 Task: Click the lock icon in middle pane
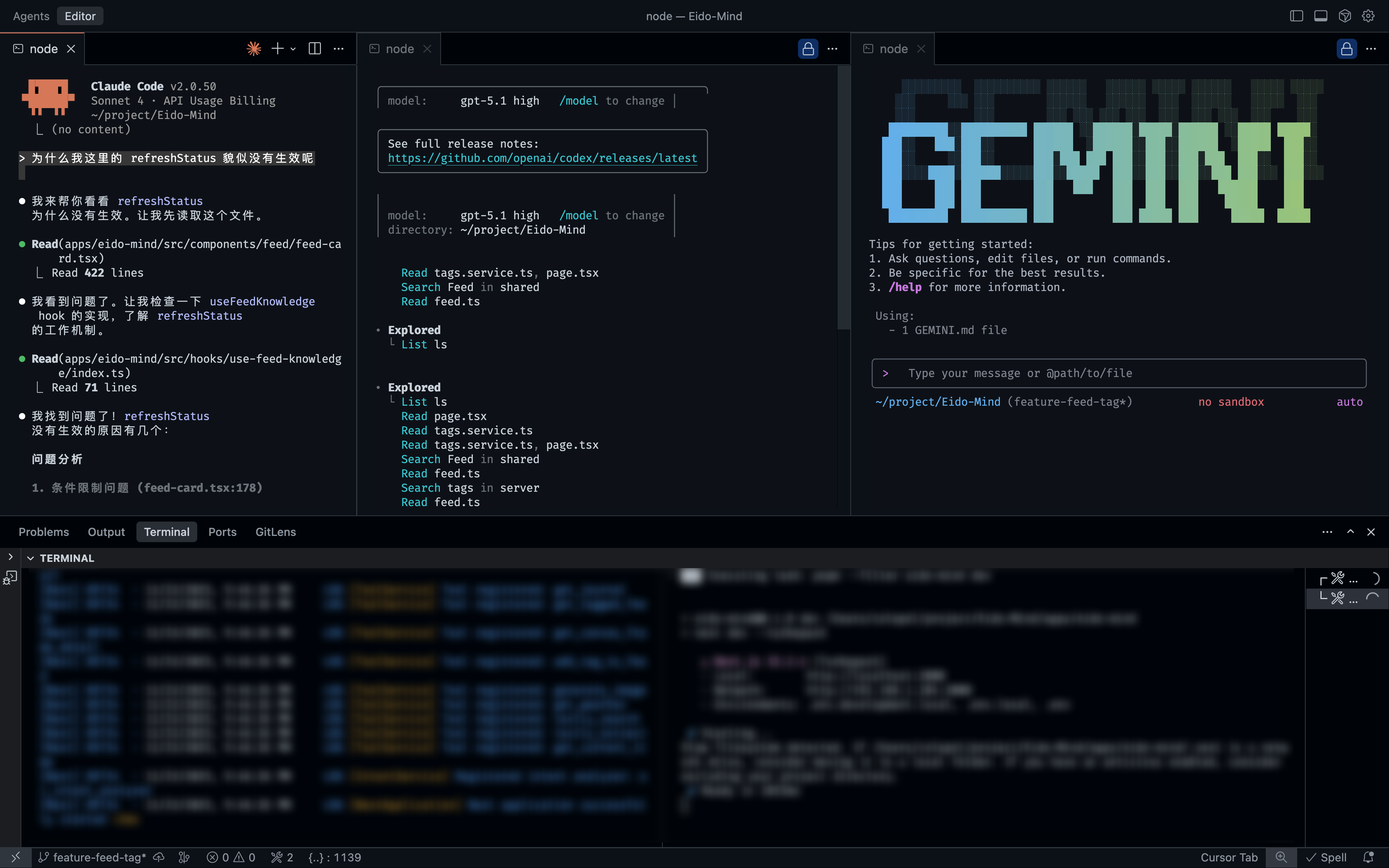tap(808, 49)
